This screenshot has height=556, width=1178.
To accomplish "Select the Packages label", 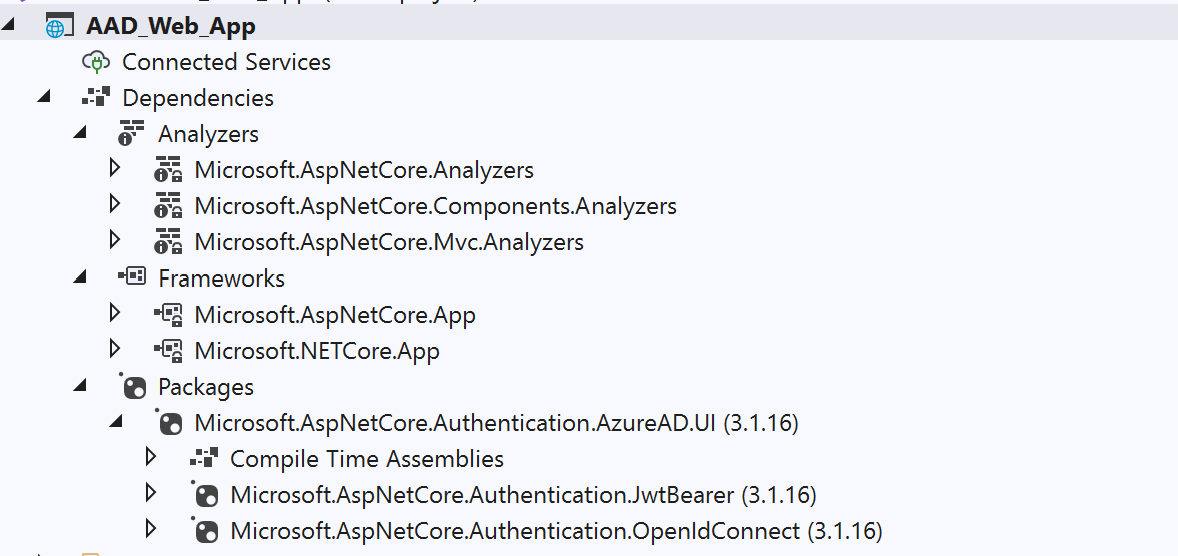I will coord(206,387).
